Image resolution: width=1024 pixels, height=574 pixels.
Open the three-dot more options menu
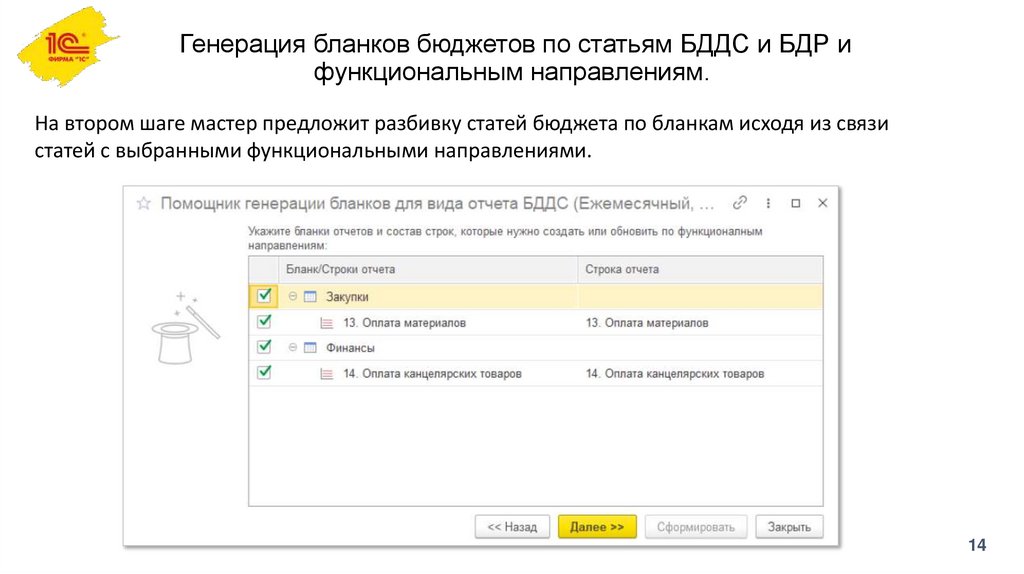(768, 202)
